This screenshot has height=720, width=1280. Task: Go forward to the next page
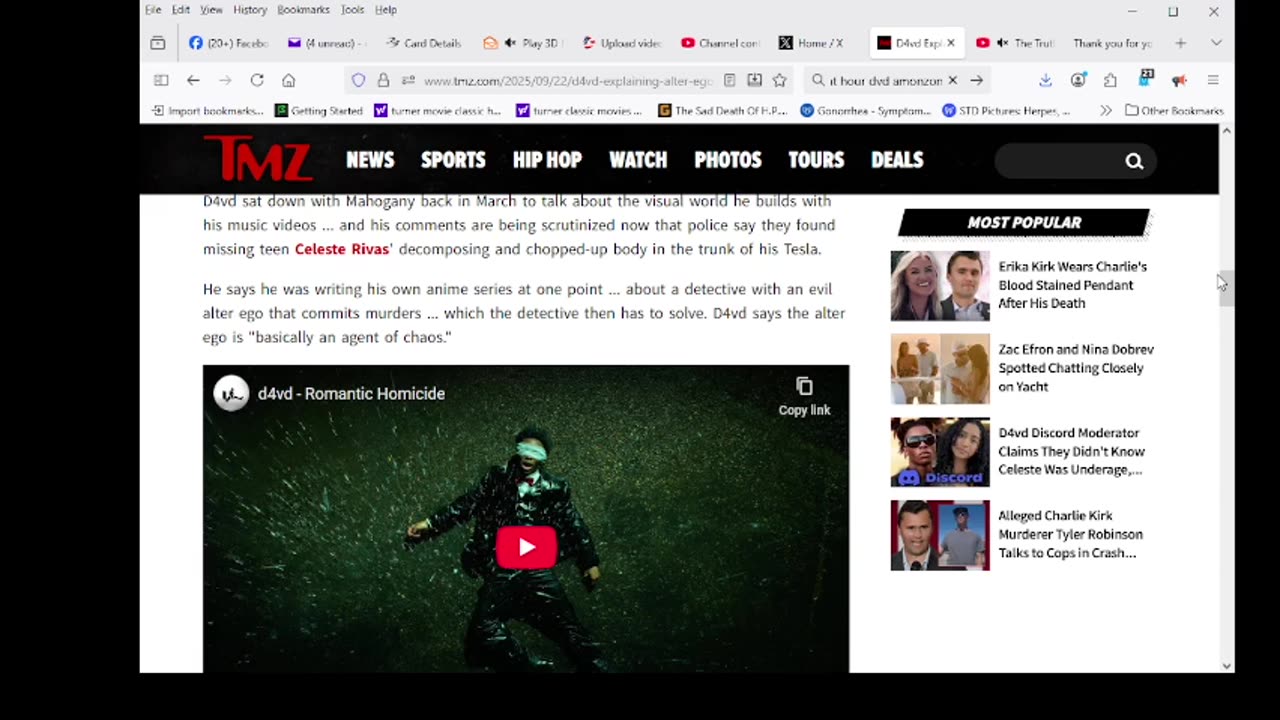pyautogui.click(x=225, y=80)
